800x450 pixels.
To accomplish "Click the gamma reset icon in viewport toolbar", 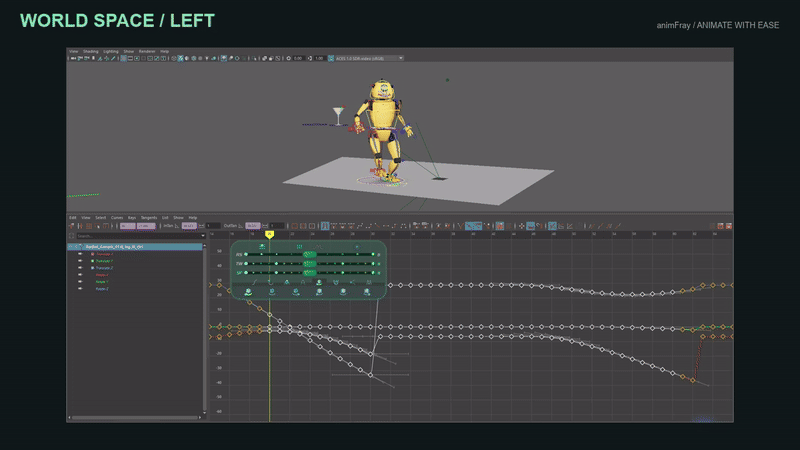I will 310,58.
